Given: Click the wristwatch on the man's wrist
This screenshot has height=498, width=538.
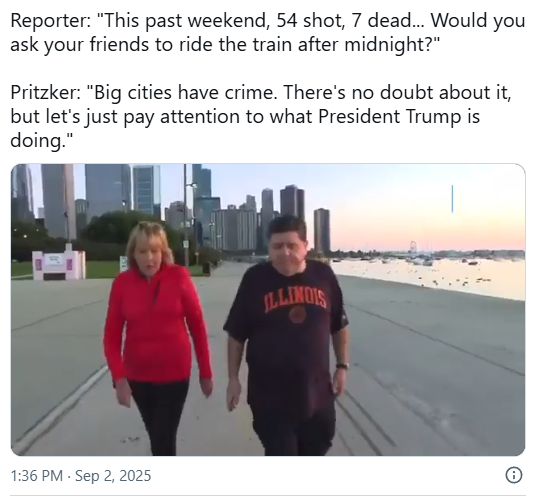Looking at the screenshot, I should [342, 366].
